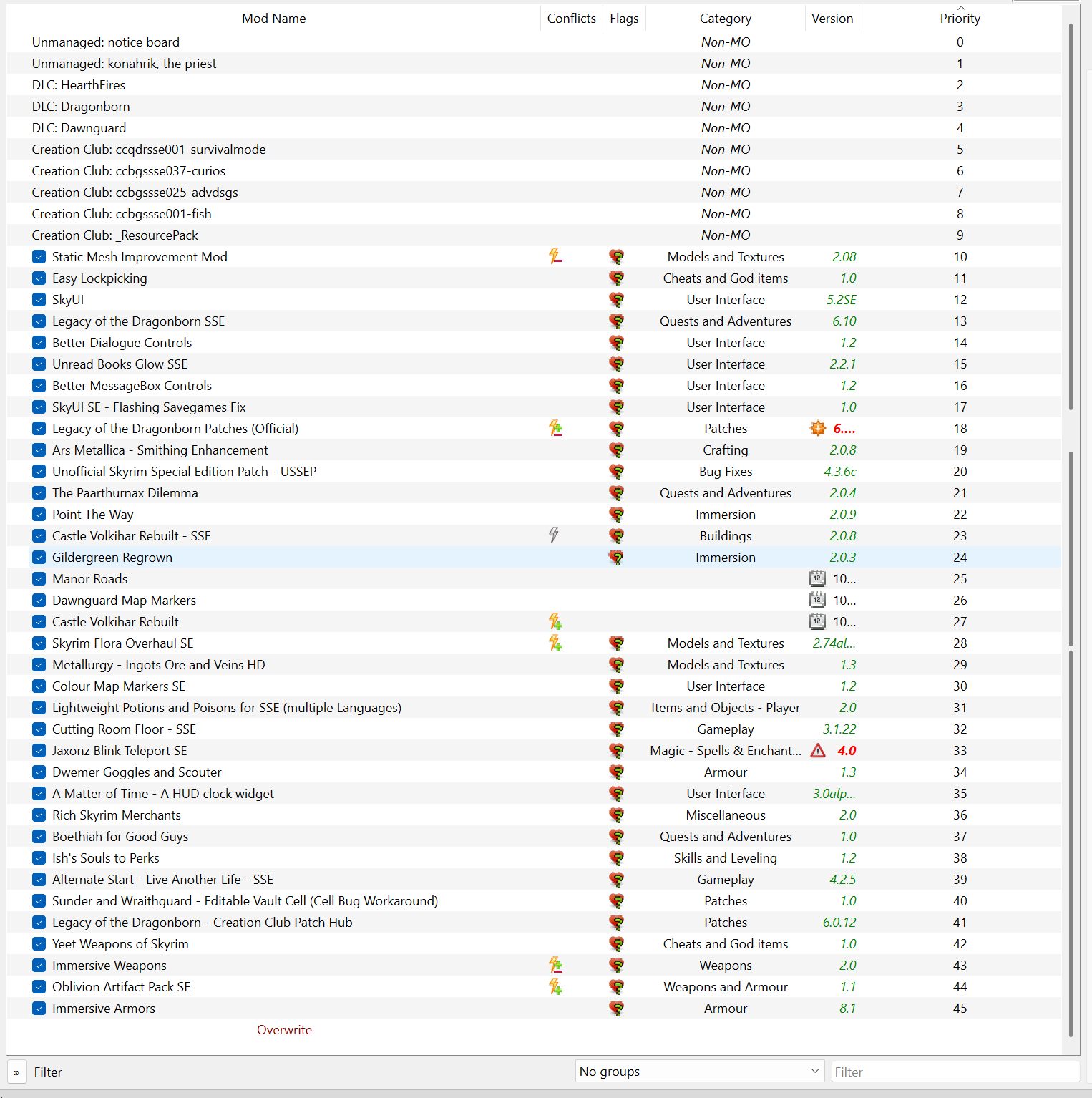Click the flag icon for Static Mesh Improvement Mod

(x=616, y=256)
